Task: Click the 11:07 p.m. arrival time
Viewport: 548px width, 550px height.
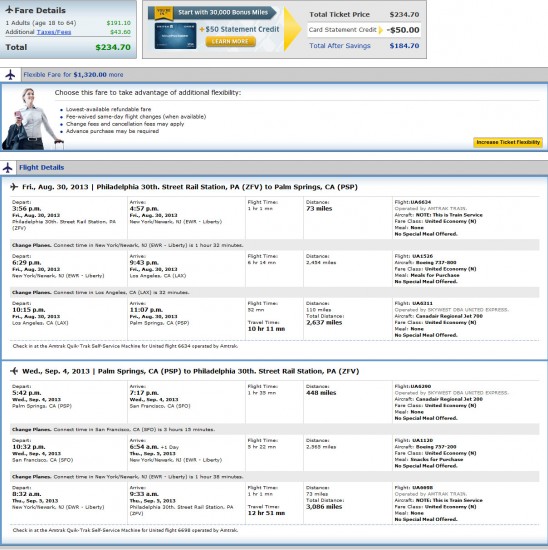Action: pos(146,310)
